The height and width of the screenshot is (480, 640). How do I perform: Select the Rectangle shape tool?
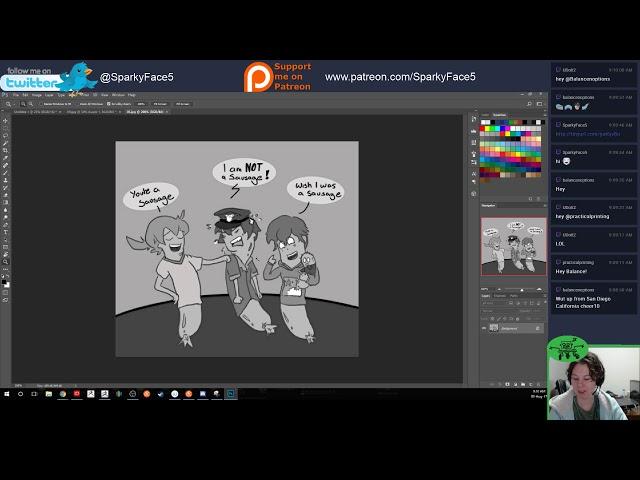[x=5, y=247]
